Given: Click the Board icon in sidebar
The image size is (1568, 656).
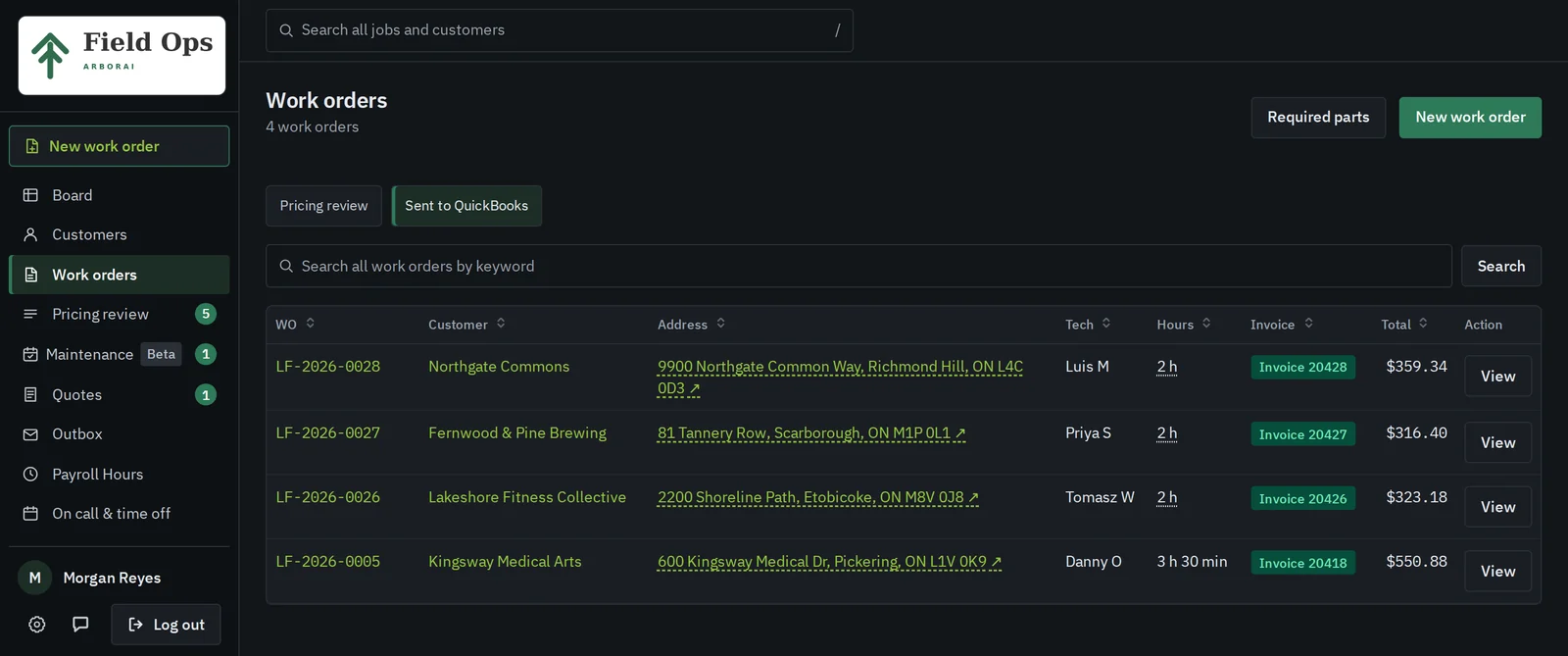Looking at the screenshot, I should 30,195.
